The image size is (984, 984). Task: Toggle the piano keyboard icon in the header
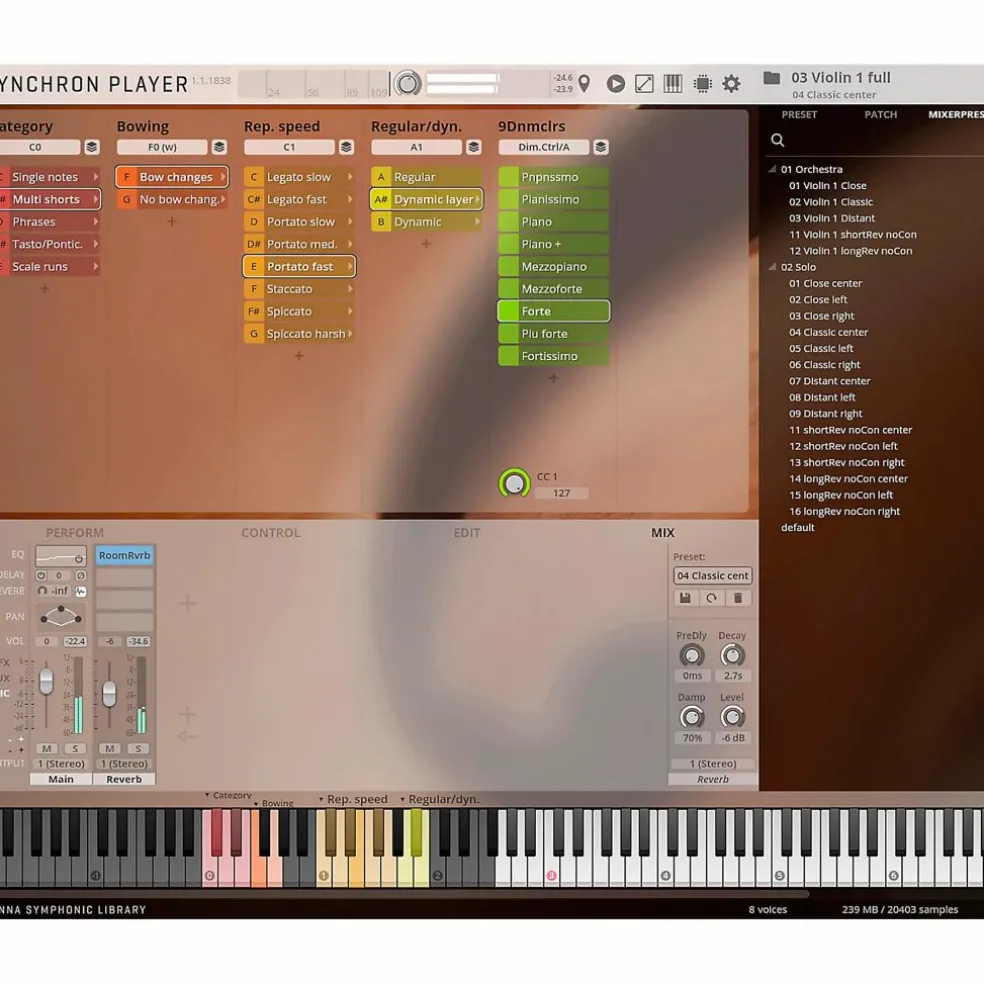click(x=673, y=83)
